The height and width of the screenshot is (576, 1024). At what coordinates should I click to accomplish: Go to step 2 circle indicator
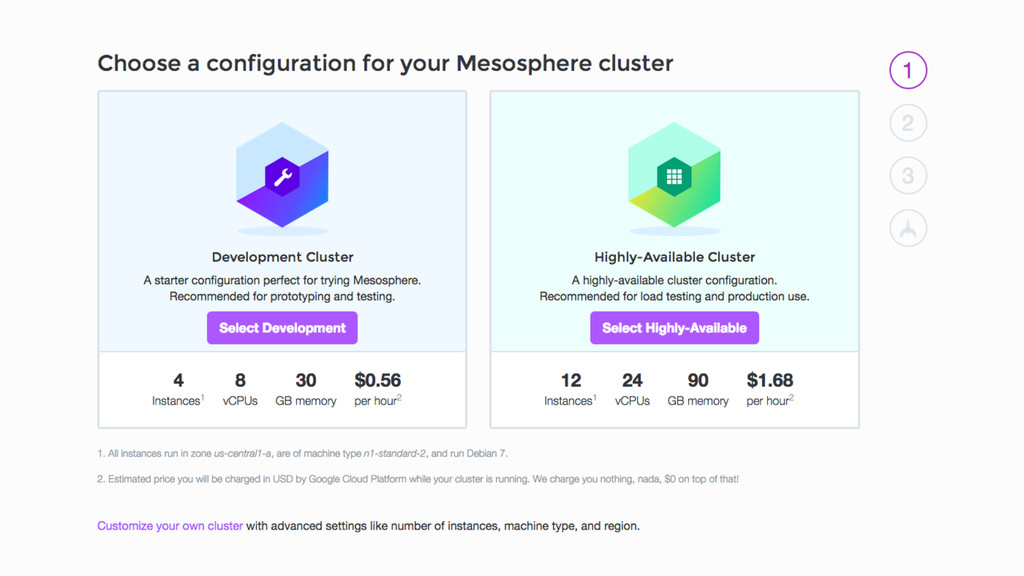[908, 123]
